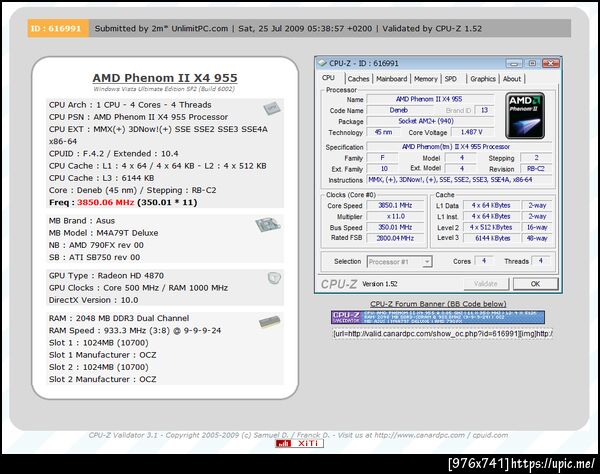Click the Brand ID value '13'
600x474 pixels.
point(484,110)
